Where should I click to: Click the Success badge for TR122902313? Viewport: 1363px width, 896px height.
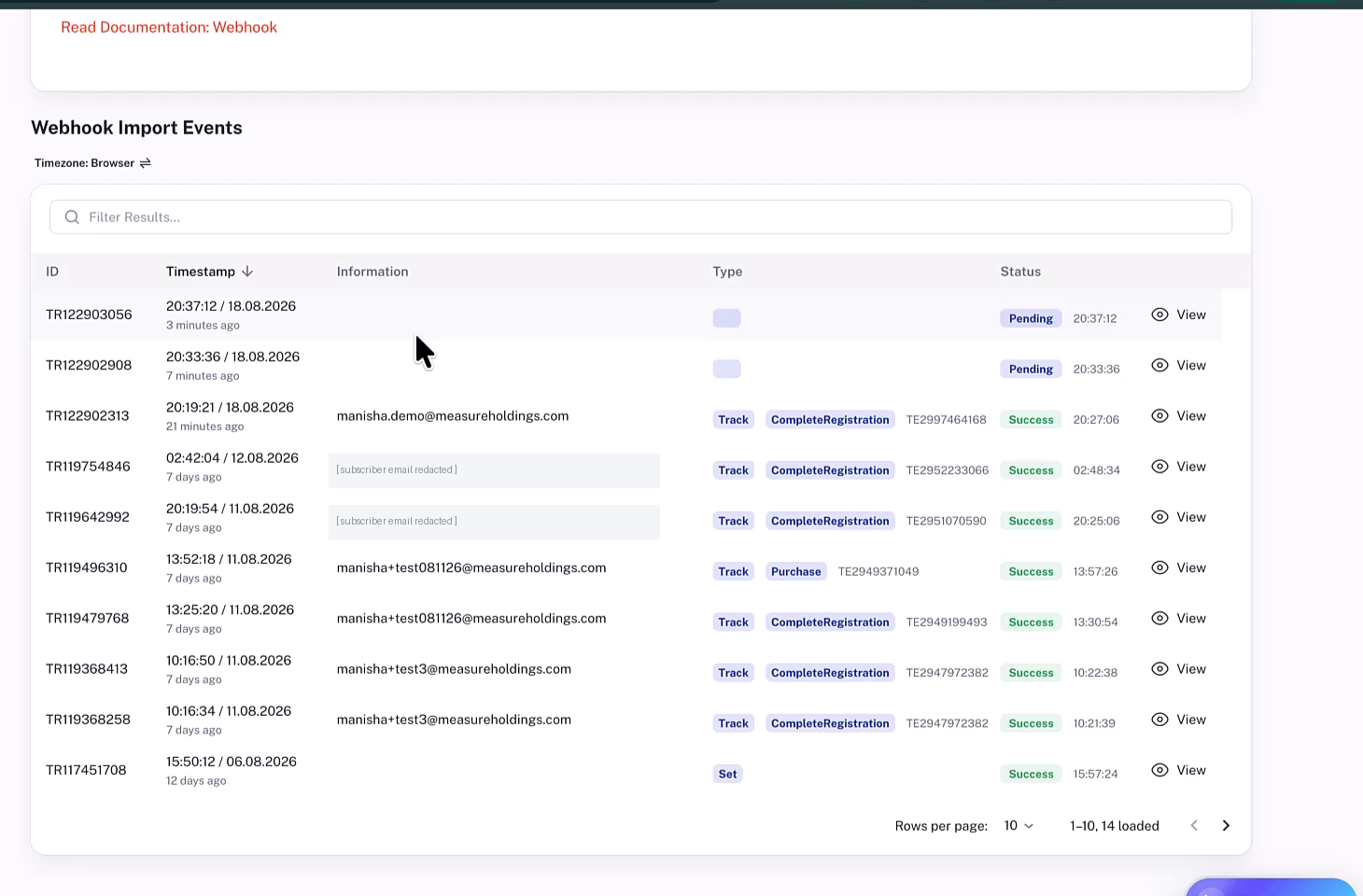pos(1031,420)
